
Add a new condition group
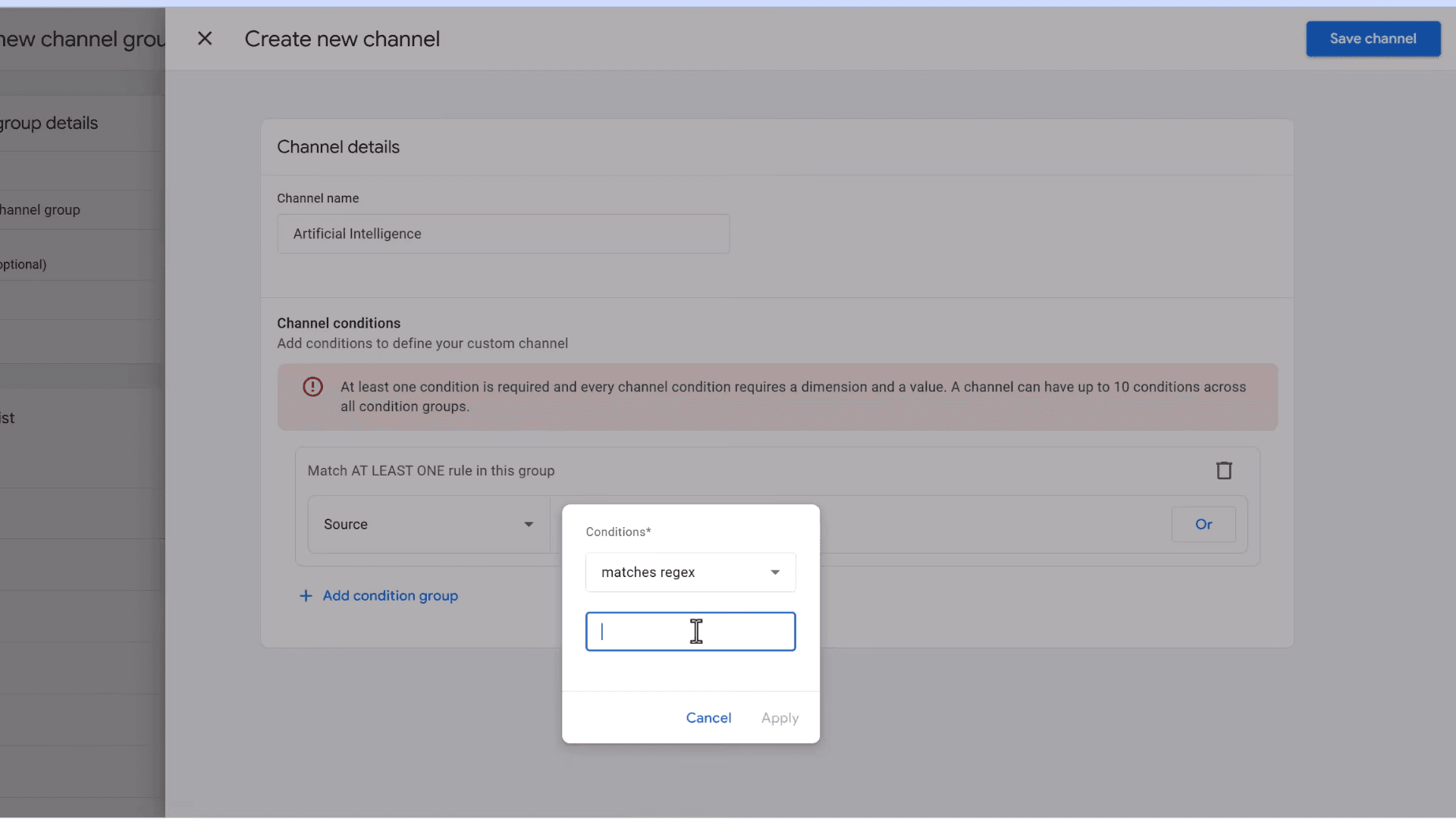(x=379, y=596)
